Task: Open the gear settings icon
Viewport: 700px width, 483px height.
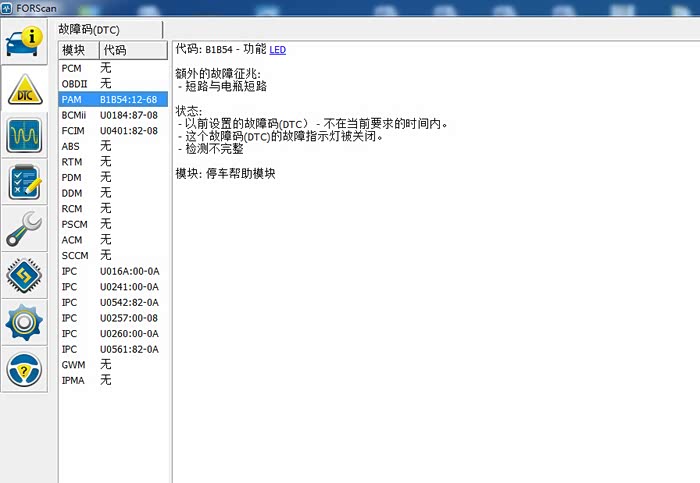Action: tap(24, 323)
